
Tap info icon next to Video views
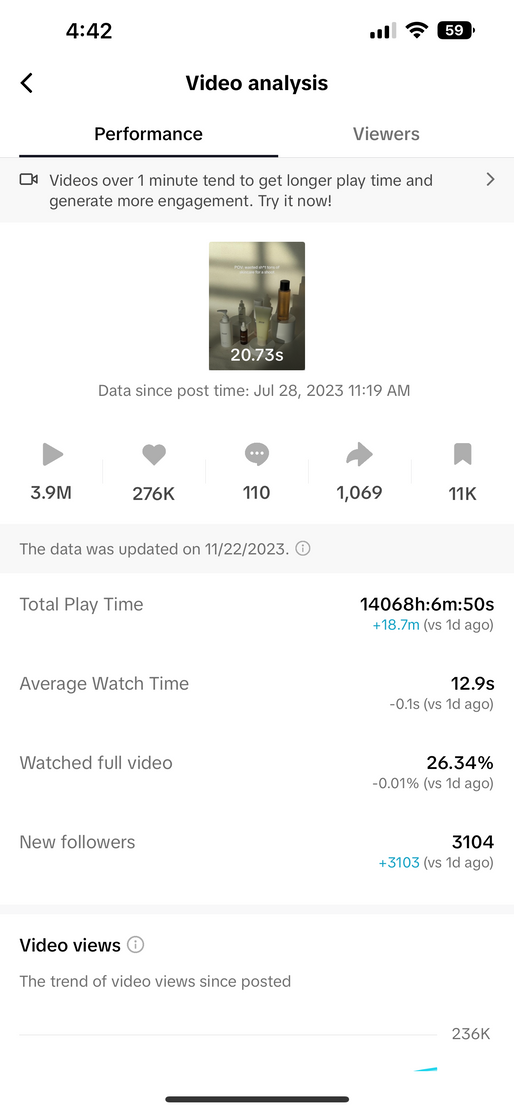click(135, 945)
